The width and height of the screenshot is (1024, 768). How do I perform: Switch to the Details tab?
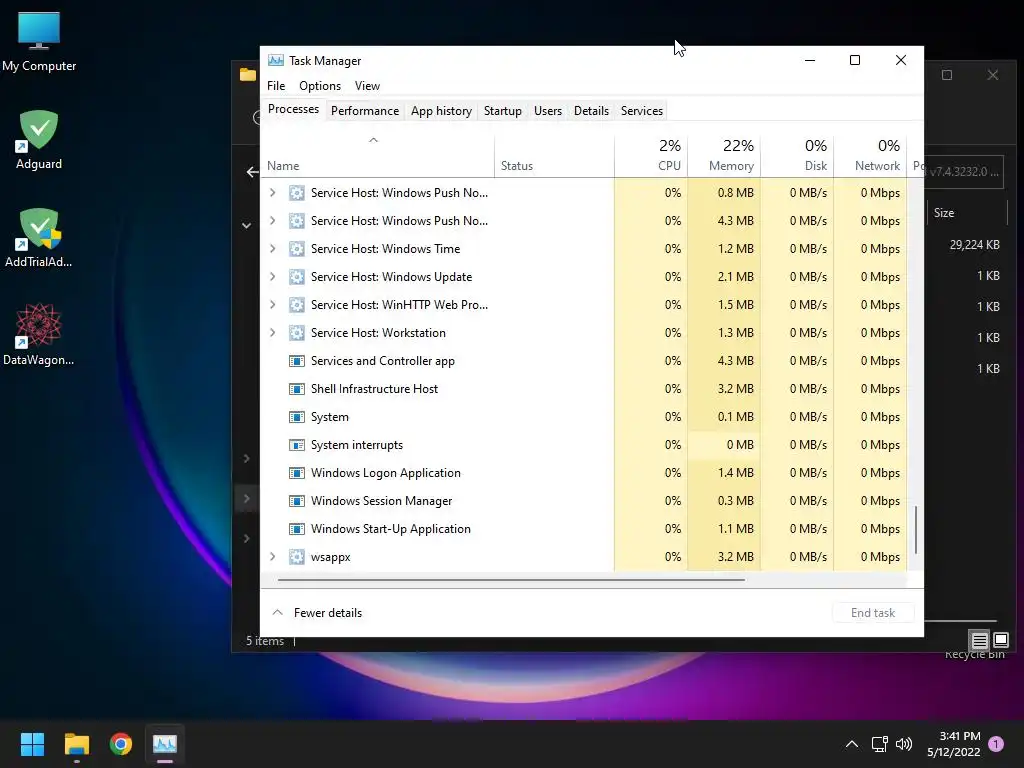click(592, 111)
